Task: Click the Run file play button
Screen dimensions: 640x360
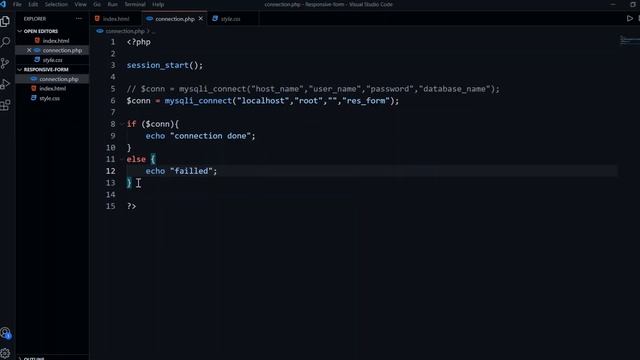Action: pos(630,19)
